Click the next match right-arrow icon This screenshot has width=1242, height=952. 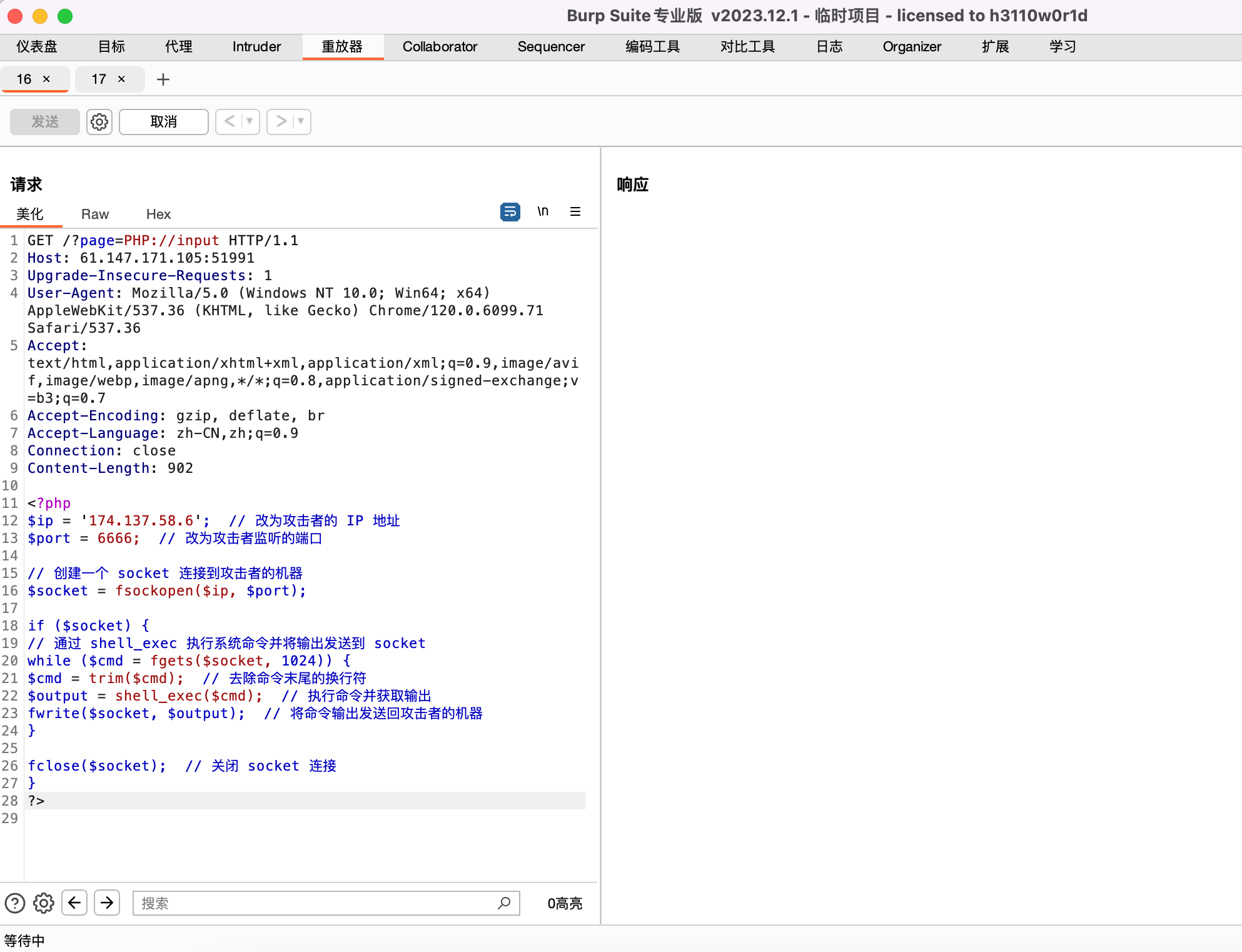107,903
